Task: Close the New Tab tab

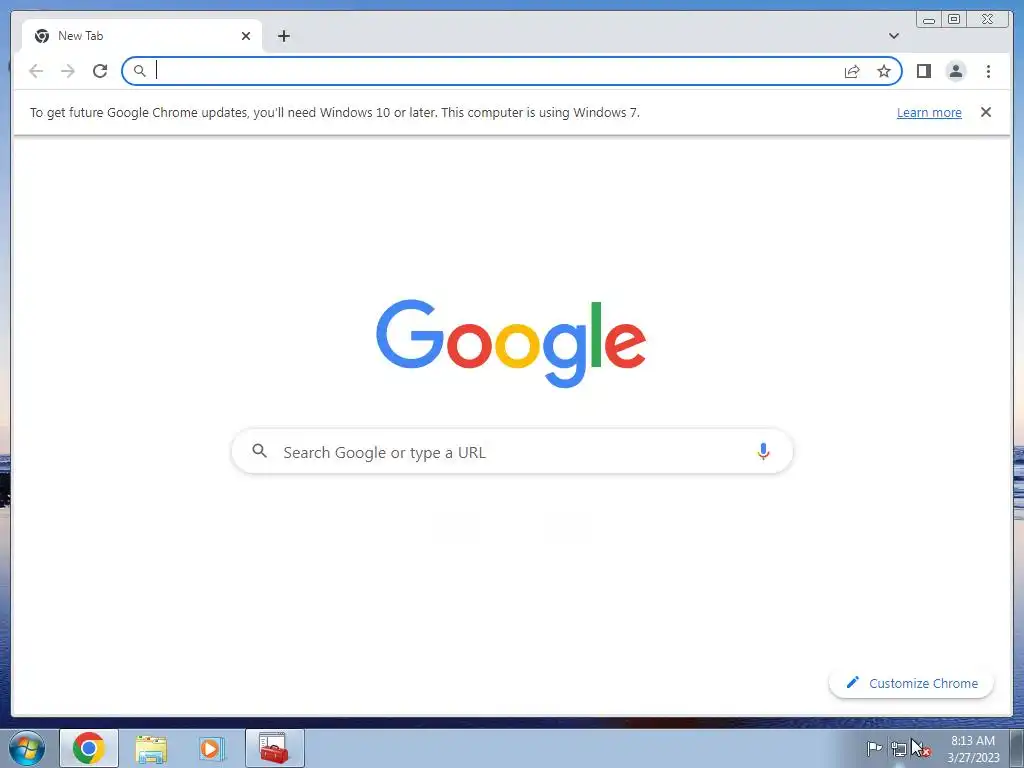Action: click(x=246, y=36)
